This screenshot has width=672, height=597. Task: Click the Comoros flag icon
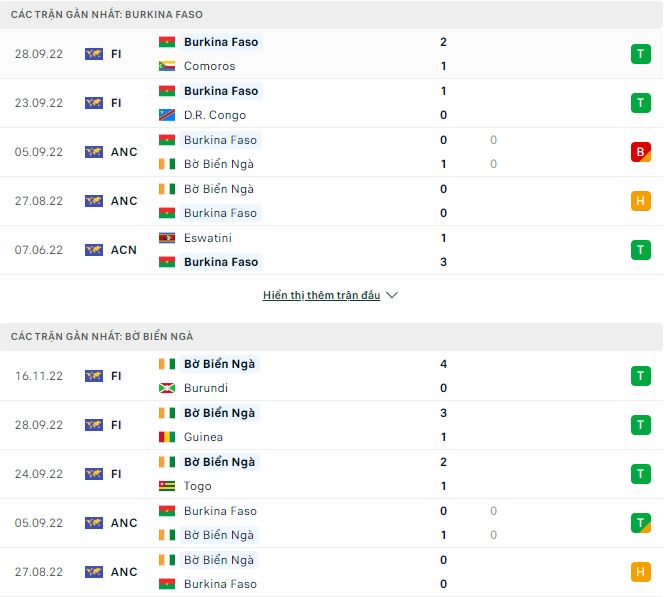point(168,66)
